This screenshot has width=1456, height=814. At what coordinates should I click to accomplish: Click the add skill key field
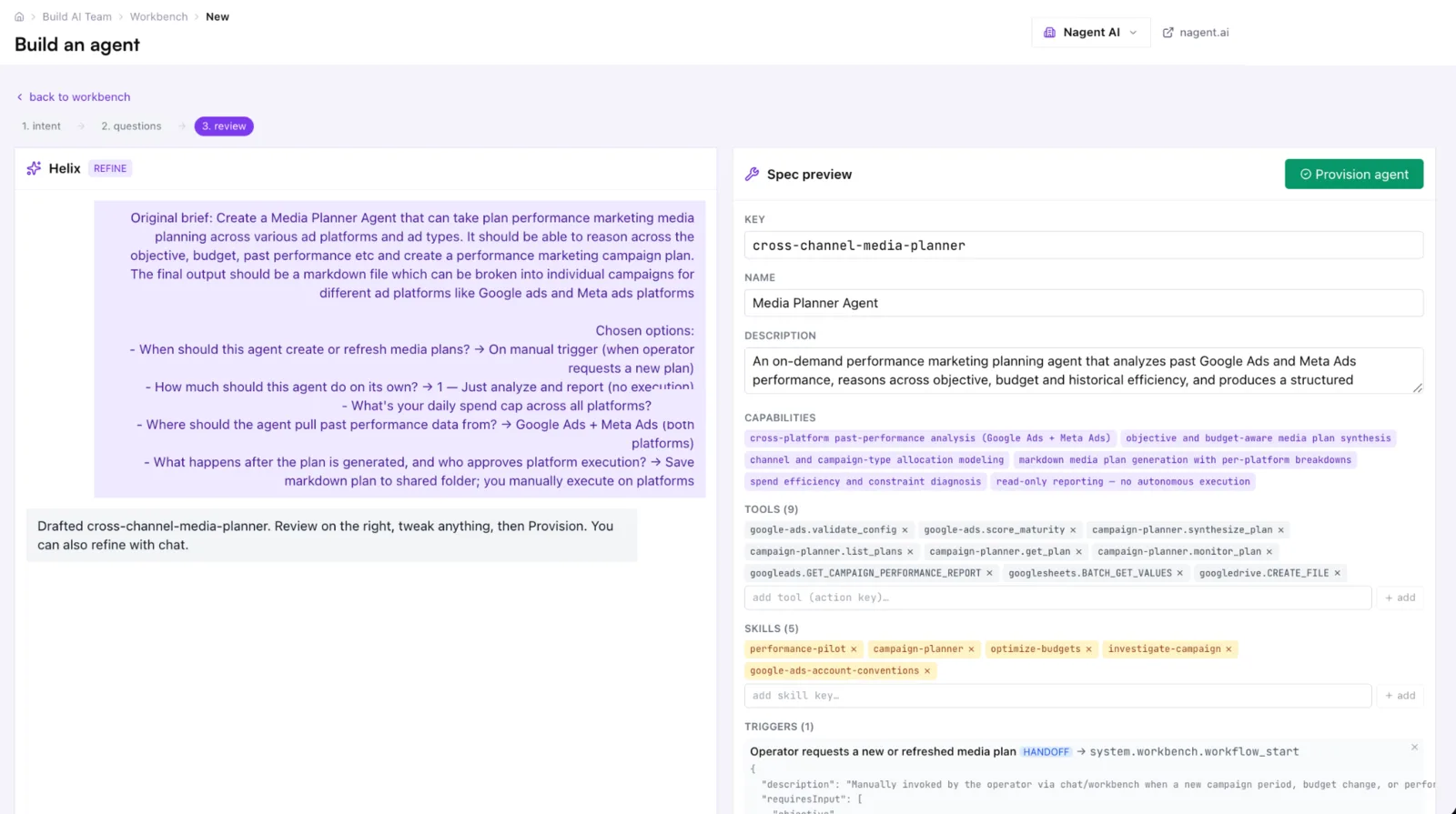1057,696
